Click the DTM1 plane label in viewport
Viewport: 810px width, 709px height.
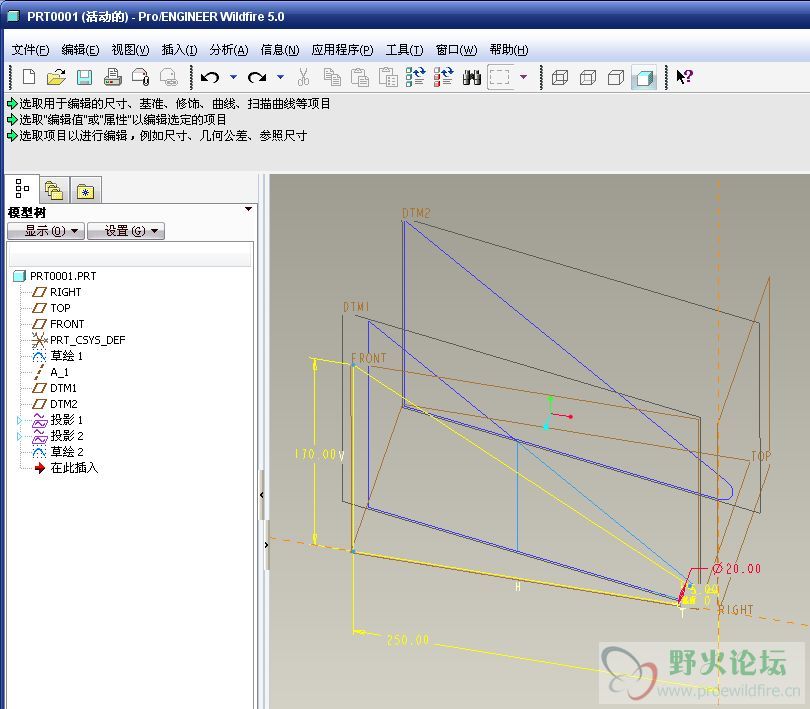pos(357,307)
